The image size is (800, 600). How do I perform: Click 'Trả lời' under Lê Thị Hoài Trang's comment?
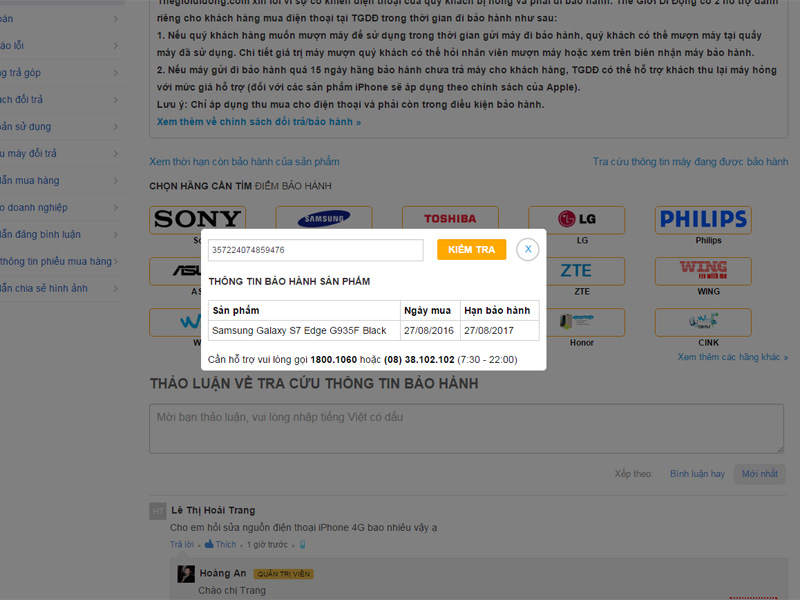(182, 544)
